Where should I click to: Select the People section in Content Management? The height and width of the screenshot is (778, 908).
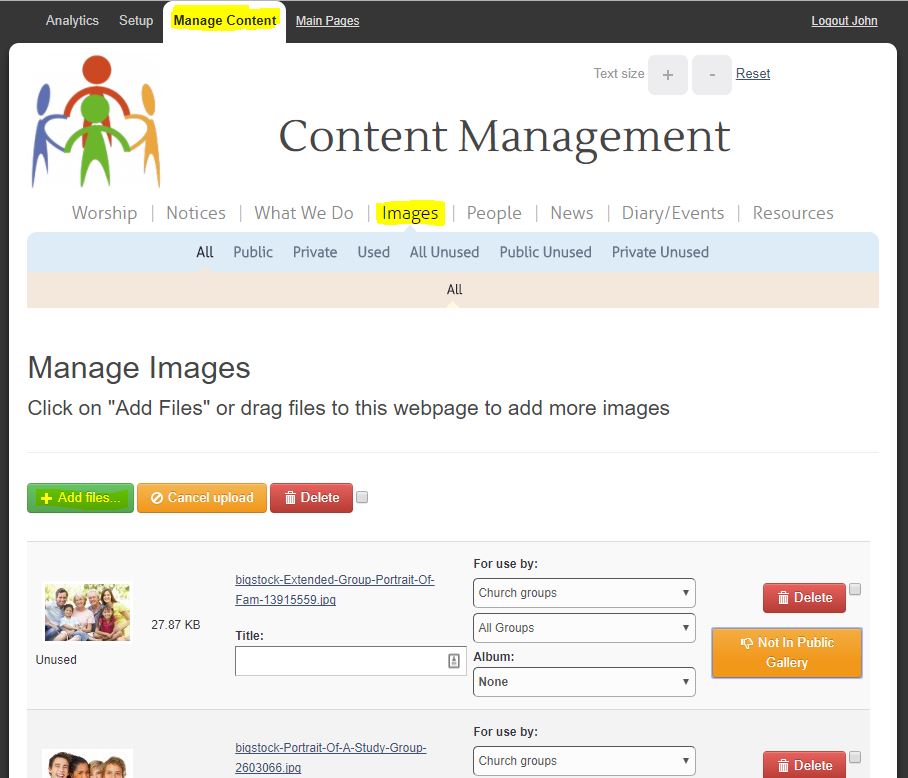(x=493, y=213)
